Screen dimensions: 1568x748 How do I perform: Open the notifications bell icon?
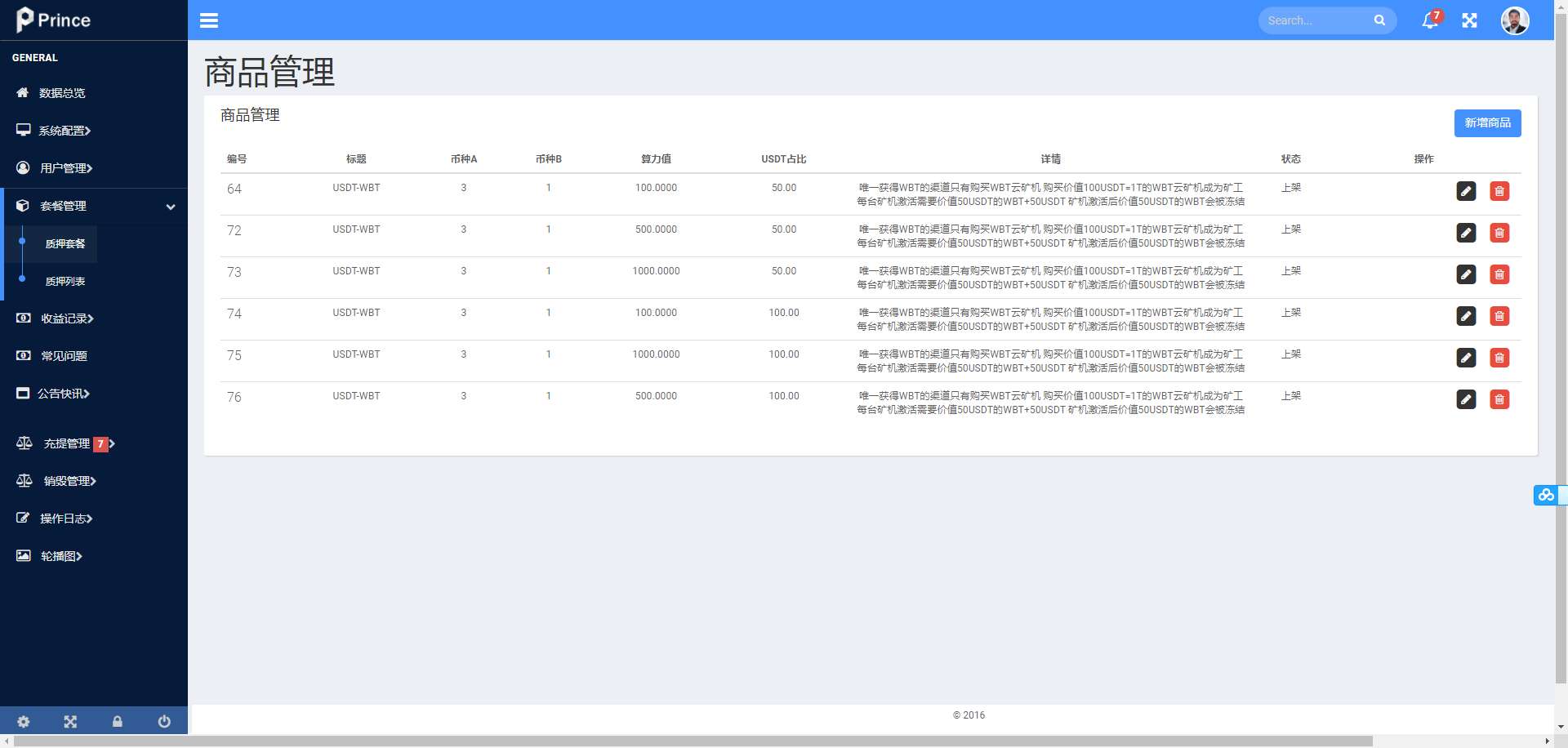[1430, 20]
